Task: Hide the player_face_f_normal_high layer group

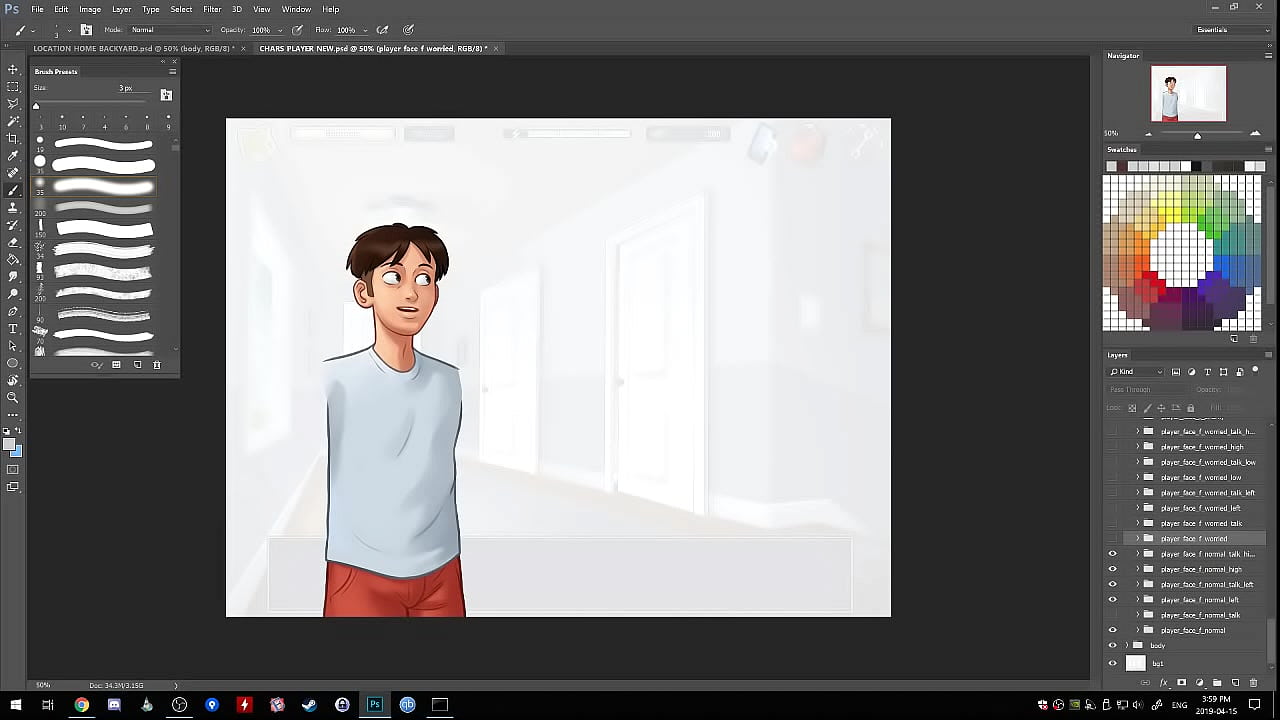Action: click(1112, 569)
